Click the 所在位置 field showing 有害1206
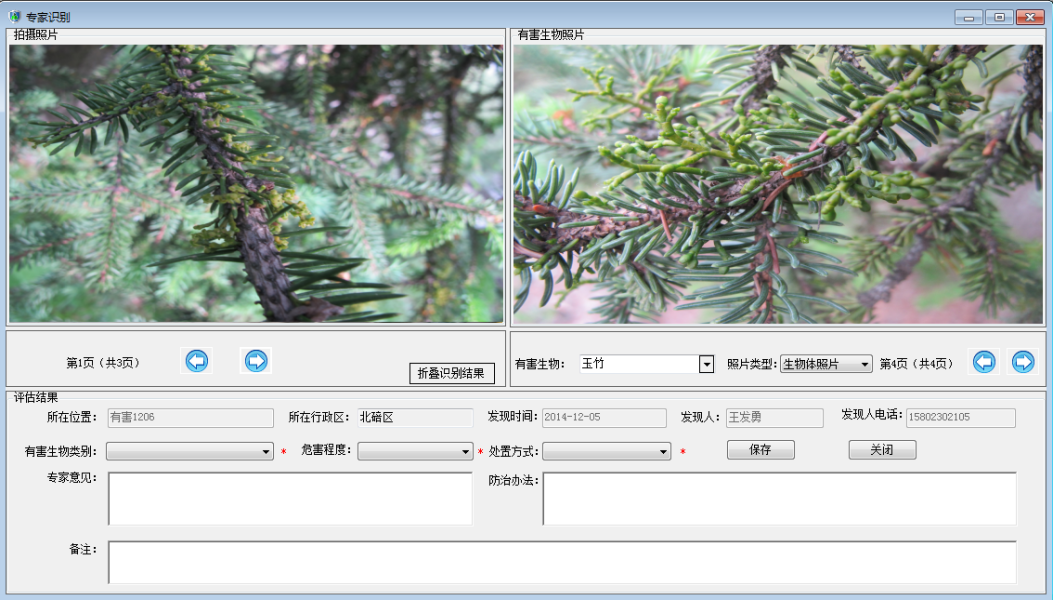Image resolution: width=1053 pixels, height=600 pixels. pos(192,417)
